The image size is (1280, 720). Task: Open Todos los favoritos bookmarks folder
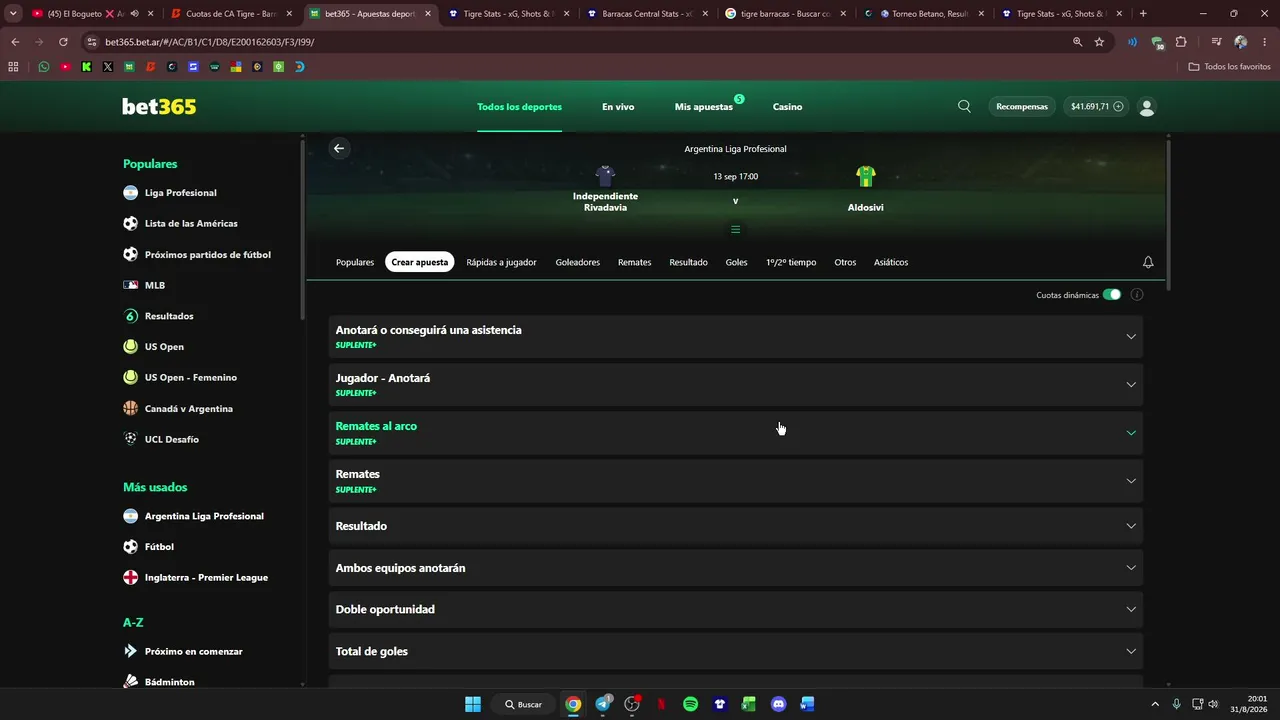tap(1229, 67)
